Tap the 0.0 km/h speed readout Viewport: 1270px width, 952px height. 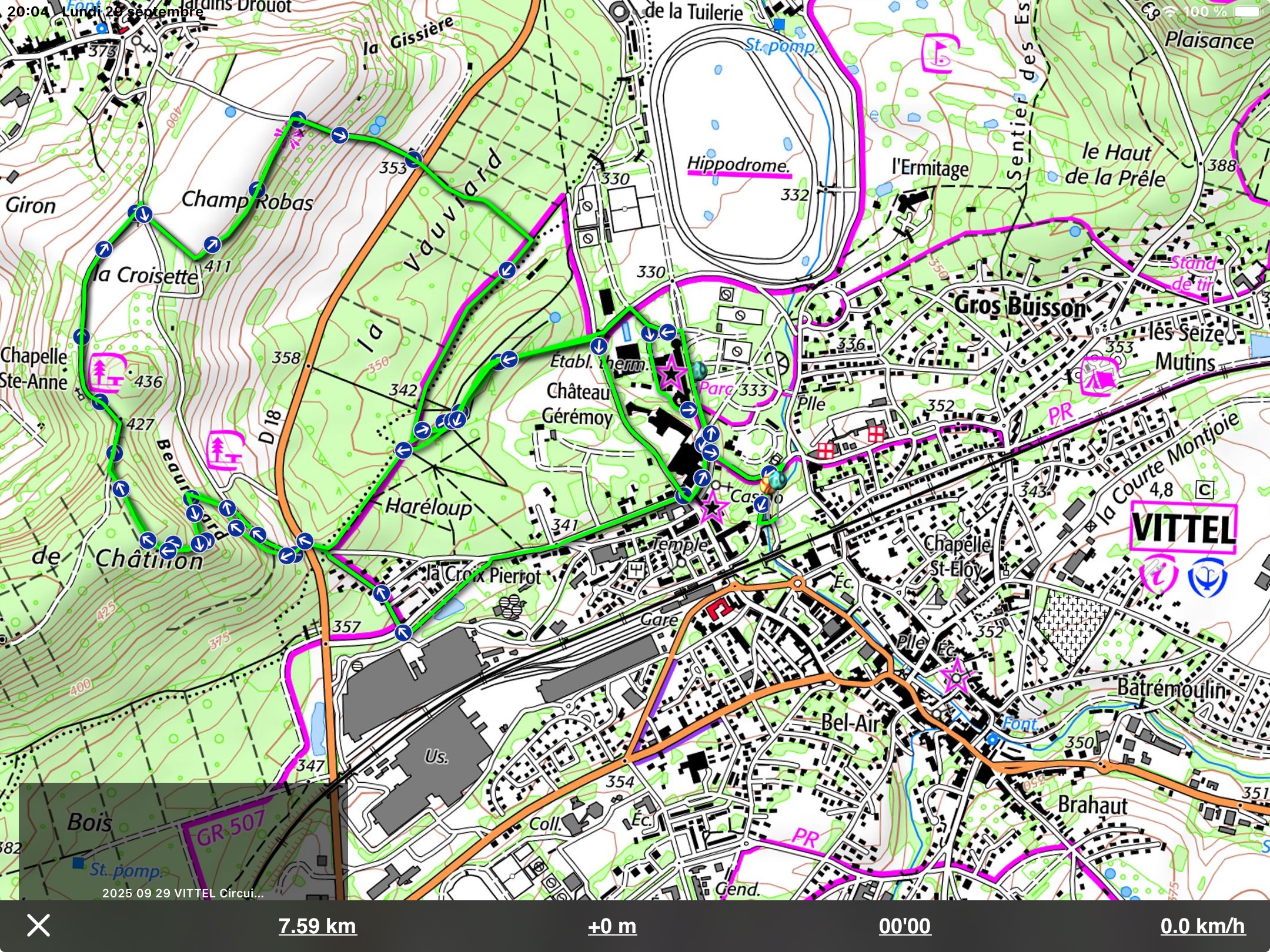tap(1202, 926)
